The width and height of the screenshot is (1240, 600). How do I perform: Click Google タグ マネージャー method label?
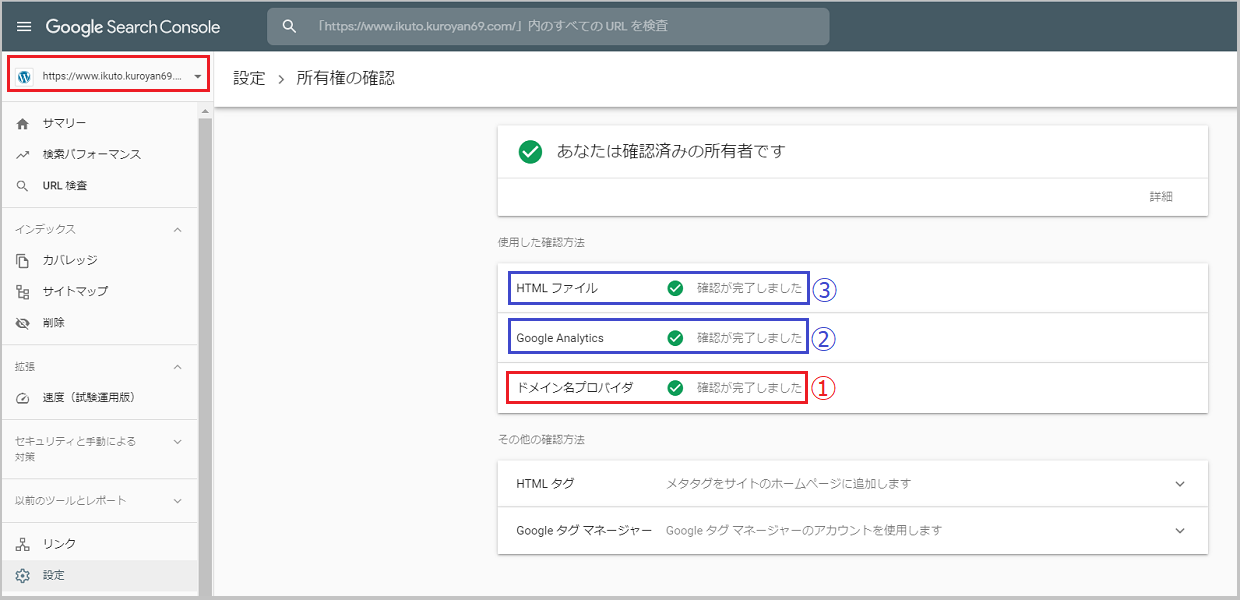pos(584,531)
